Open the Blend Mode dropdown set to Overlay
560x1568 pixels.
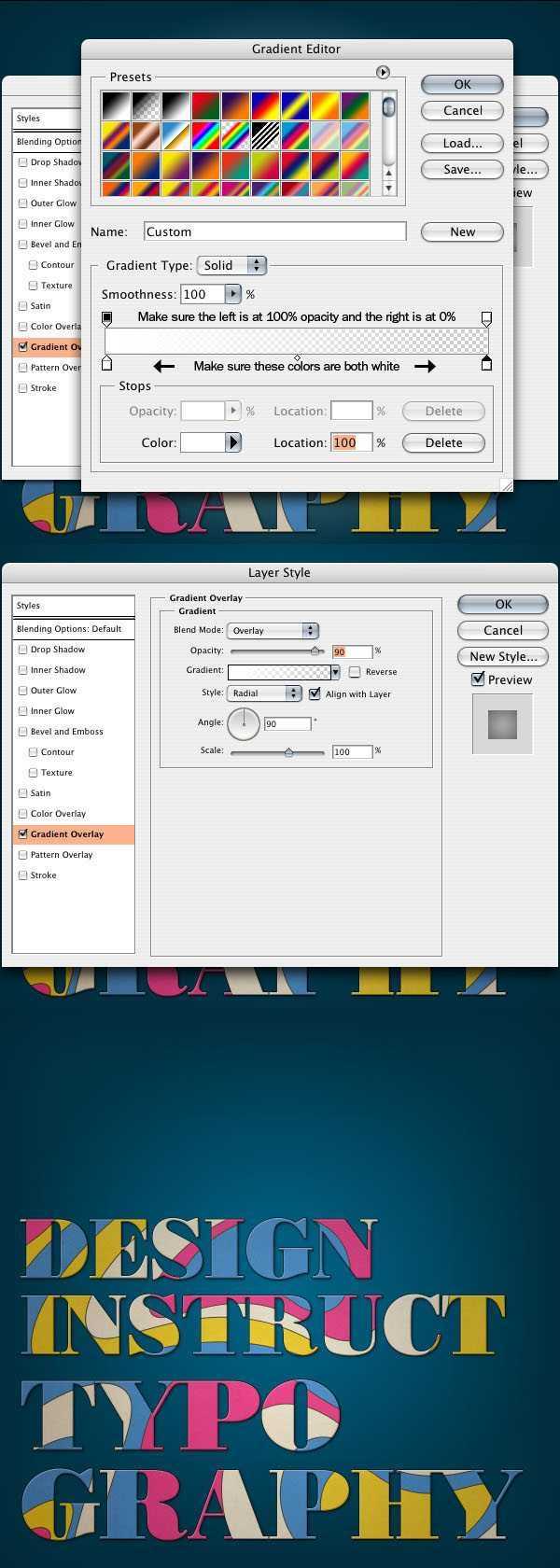point(273,631)
